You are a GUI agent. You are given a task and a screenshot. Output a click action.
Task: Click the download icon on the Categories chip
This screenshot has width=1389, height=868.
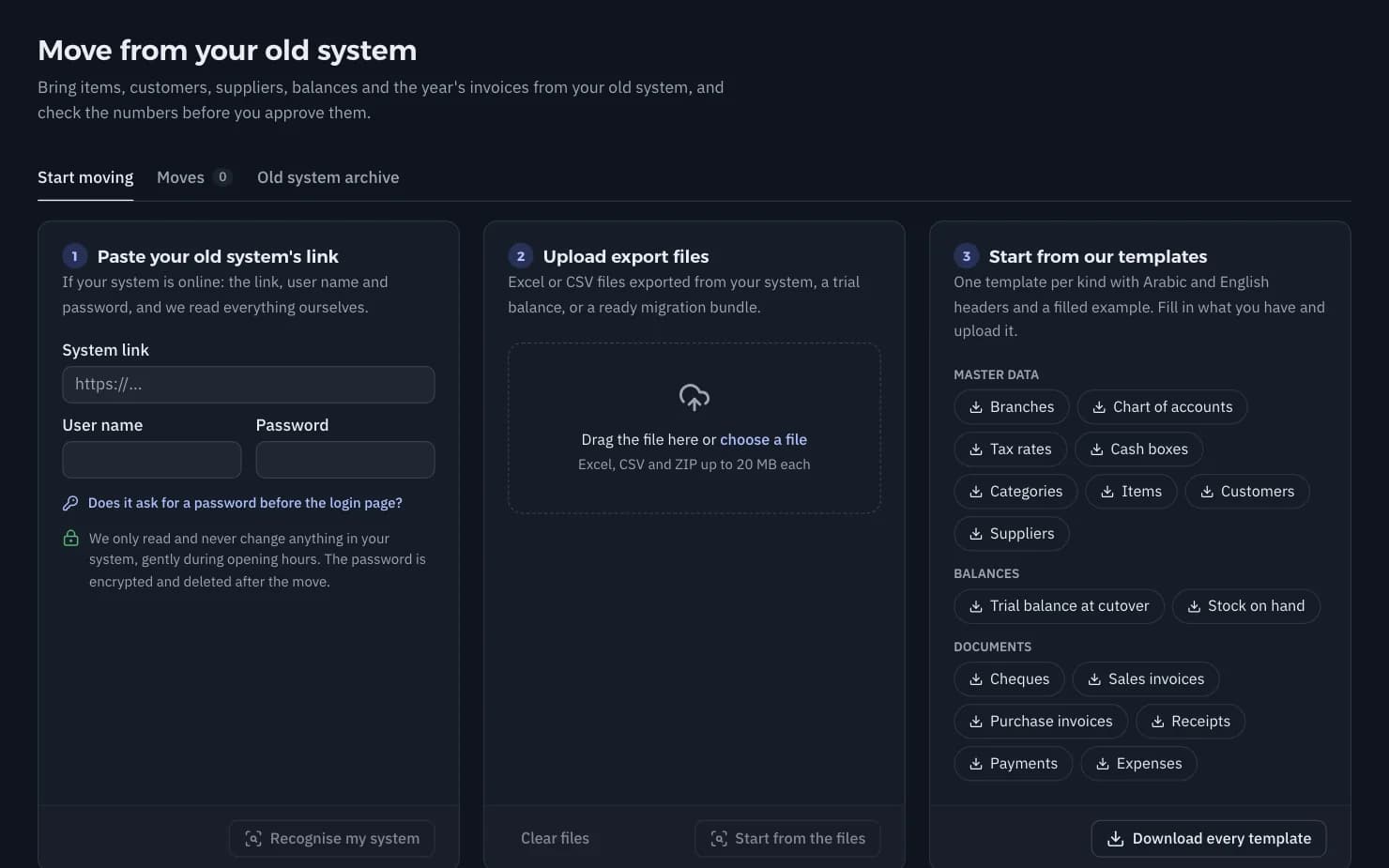[x=976, y=492]
